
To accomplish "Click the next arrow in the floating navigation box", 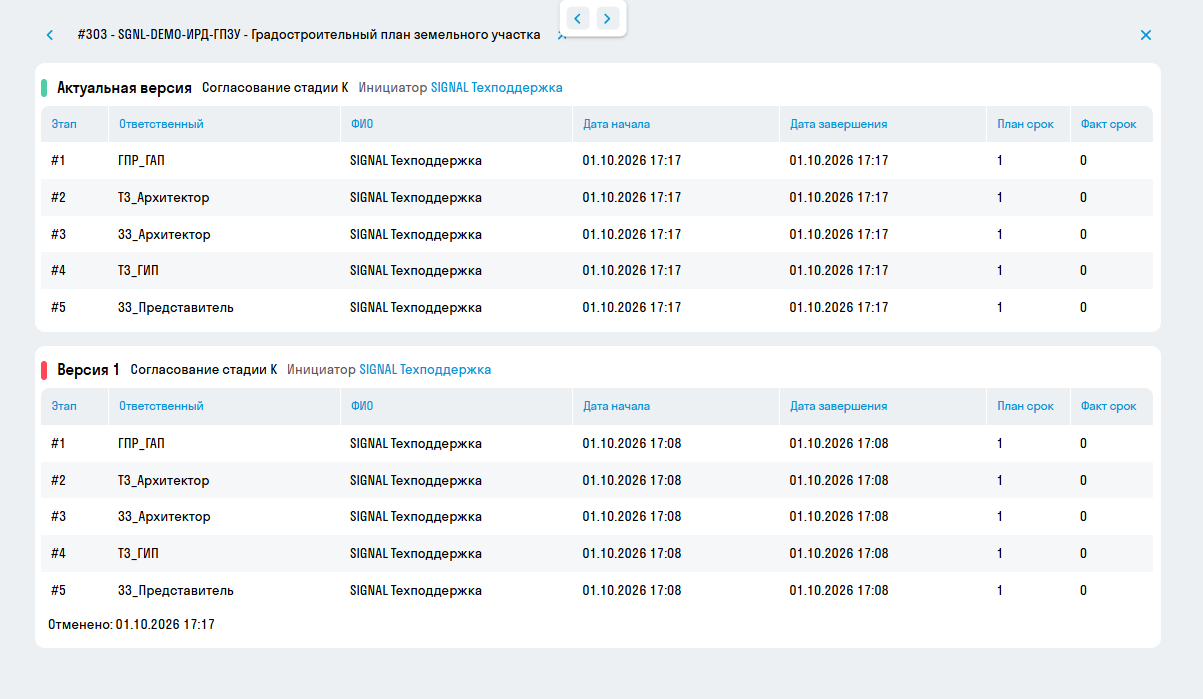I will (x=607, y=18).
